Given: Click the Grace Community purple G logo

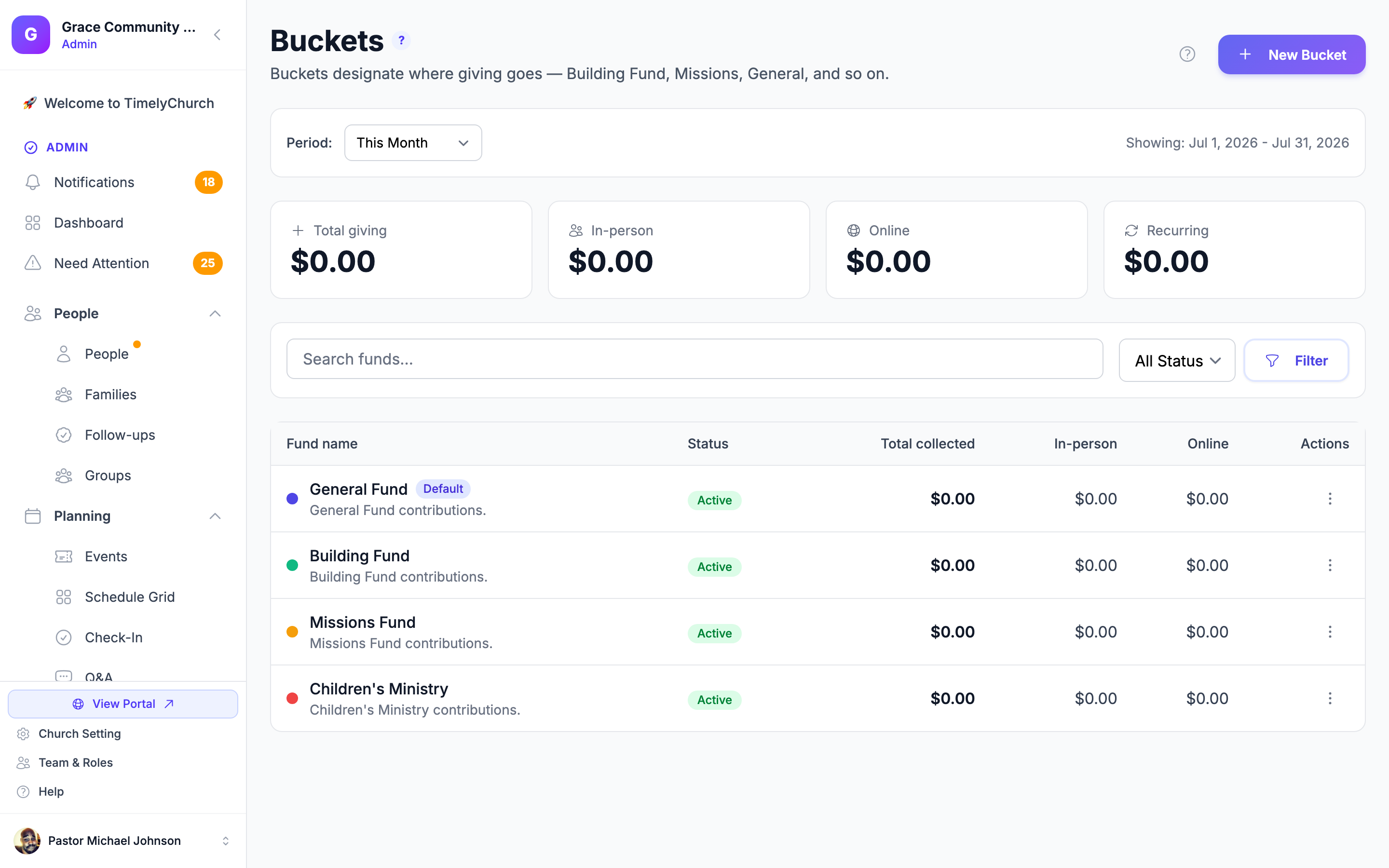Looking at the screenshot, I should pyautogui.click(x=31, y=35).
